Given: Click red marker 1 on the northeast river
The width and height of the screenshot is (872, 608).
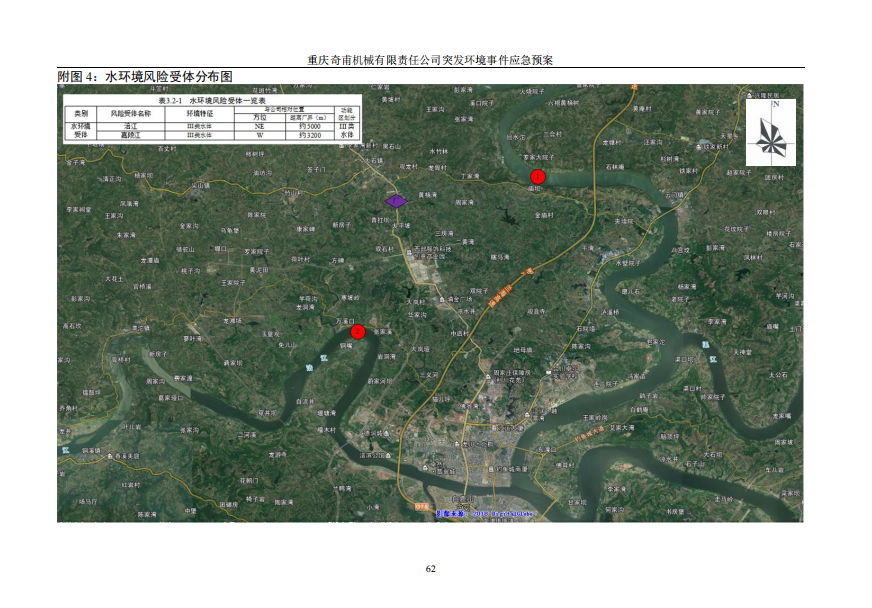Looking at the screenshot, I should click(x=538, y=177).
